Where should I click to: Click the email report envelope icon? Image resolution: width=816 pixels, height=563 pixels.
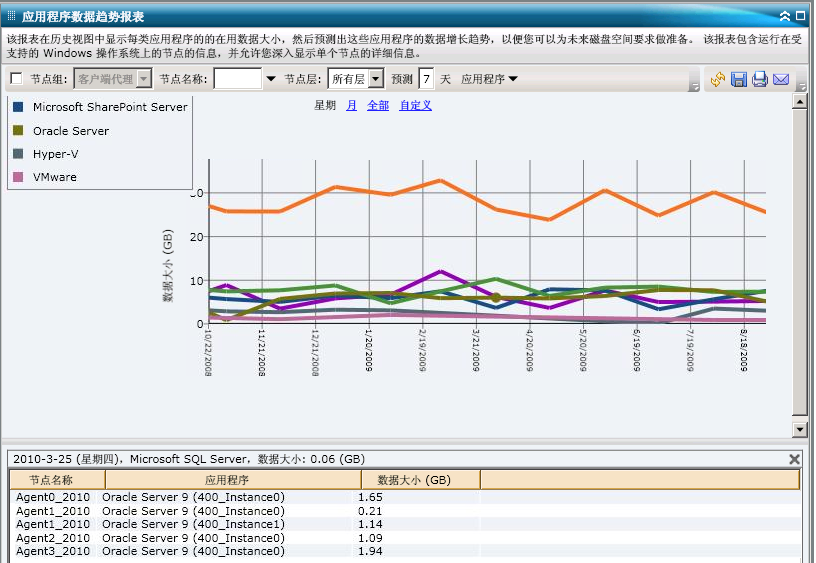click(x=781, y=79)
